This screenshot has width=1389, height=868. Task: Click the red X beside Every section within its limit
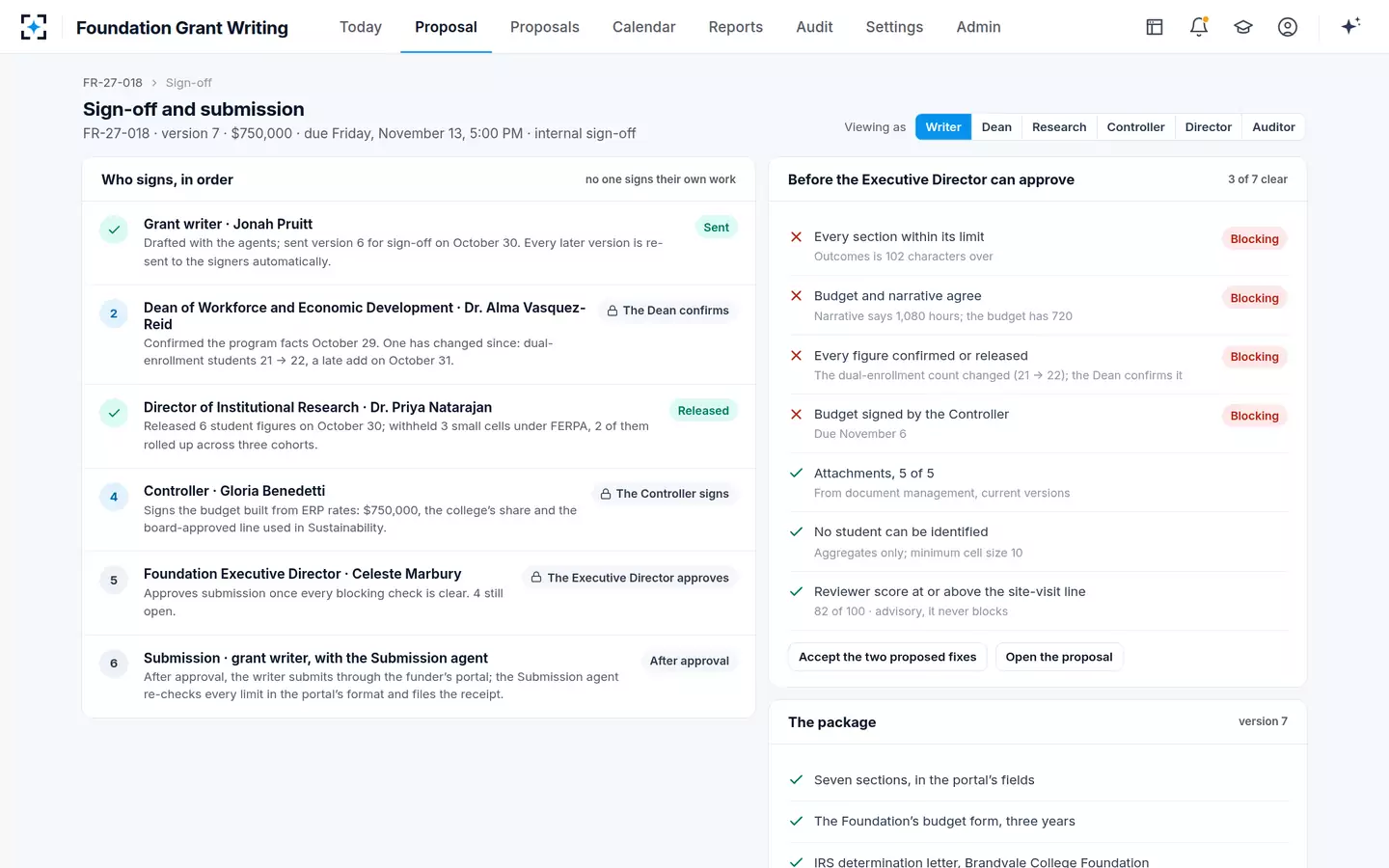(796, 236)
